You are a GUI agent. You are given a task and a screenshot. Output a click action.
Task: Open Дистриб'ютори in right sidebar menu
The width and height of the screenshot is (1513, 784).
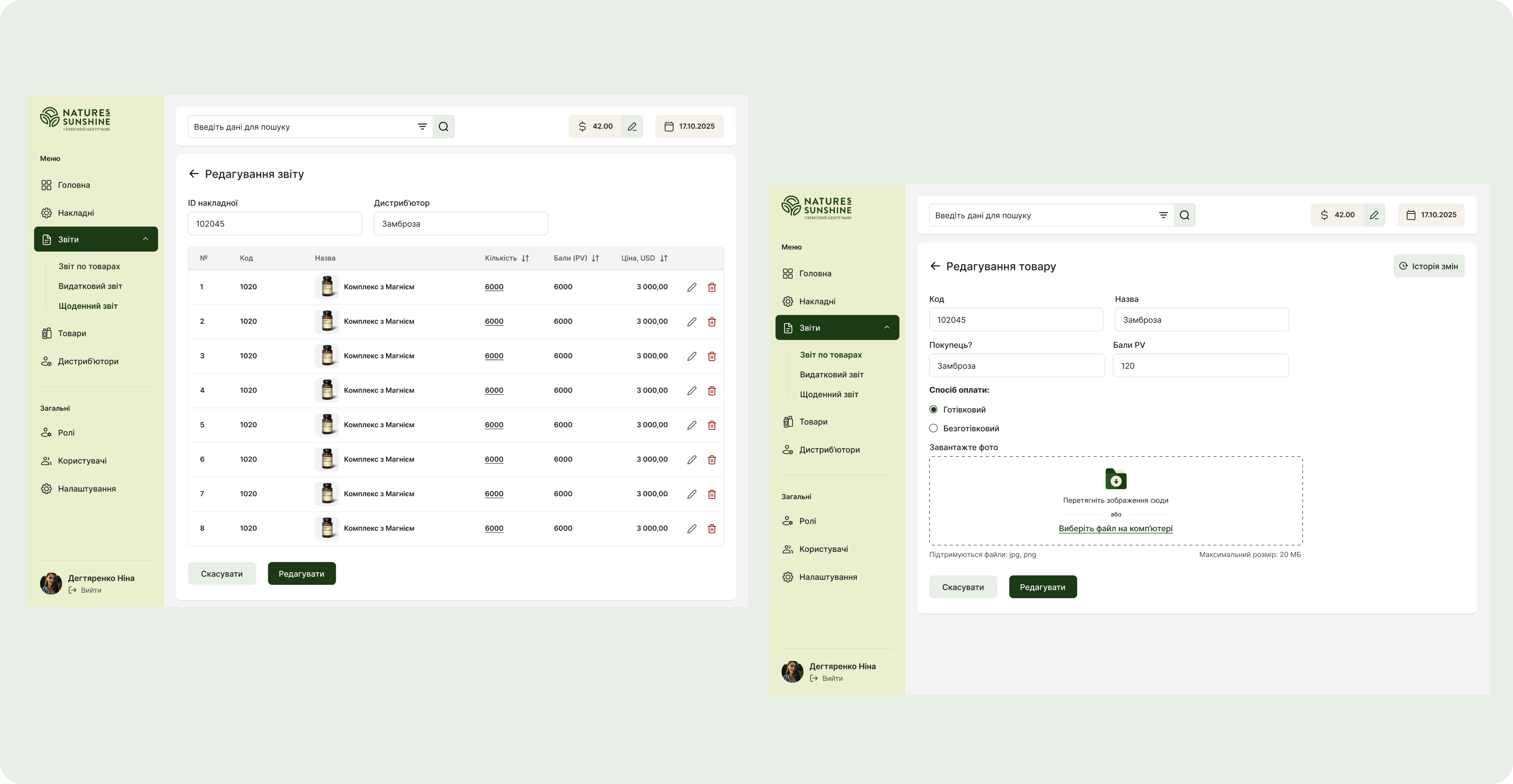(x=829, y=450)
